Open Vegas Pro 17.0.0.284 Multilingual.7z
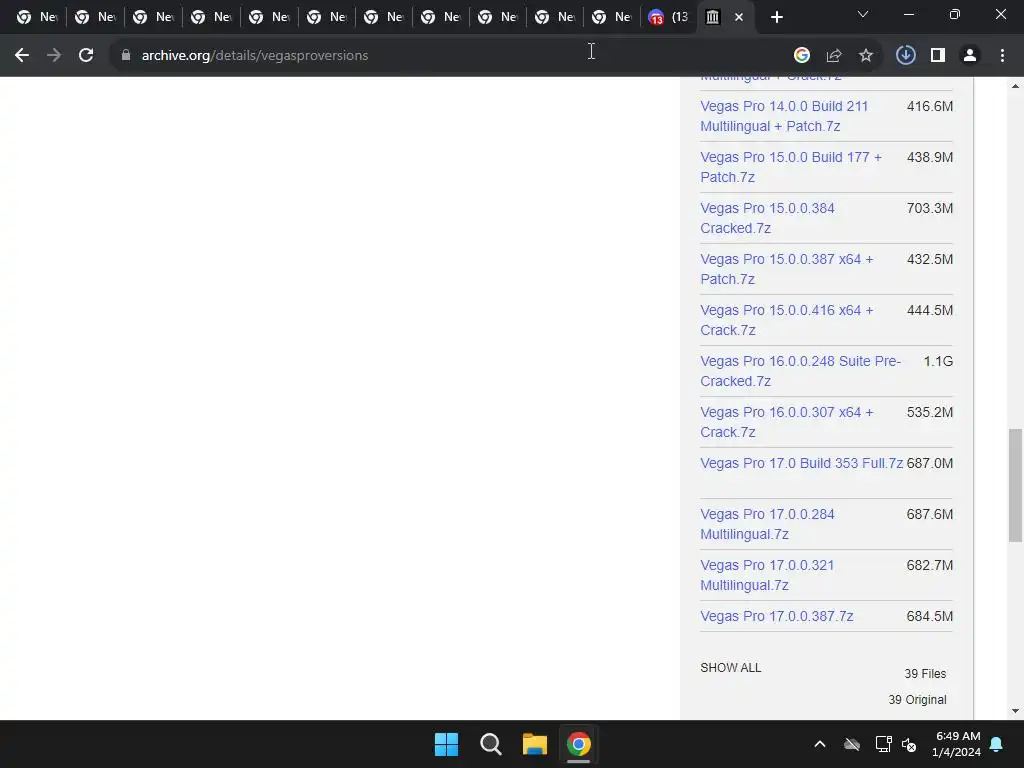 [x=767, y=524]
